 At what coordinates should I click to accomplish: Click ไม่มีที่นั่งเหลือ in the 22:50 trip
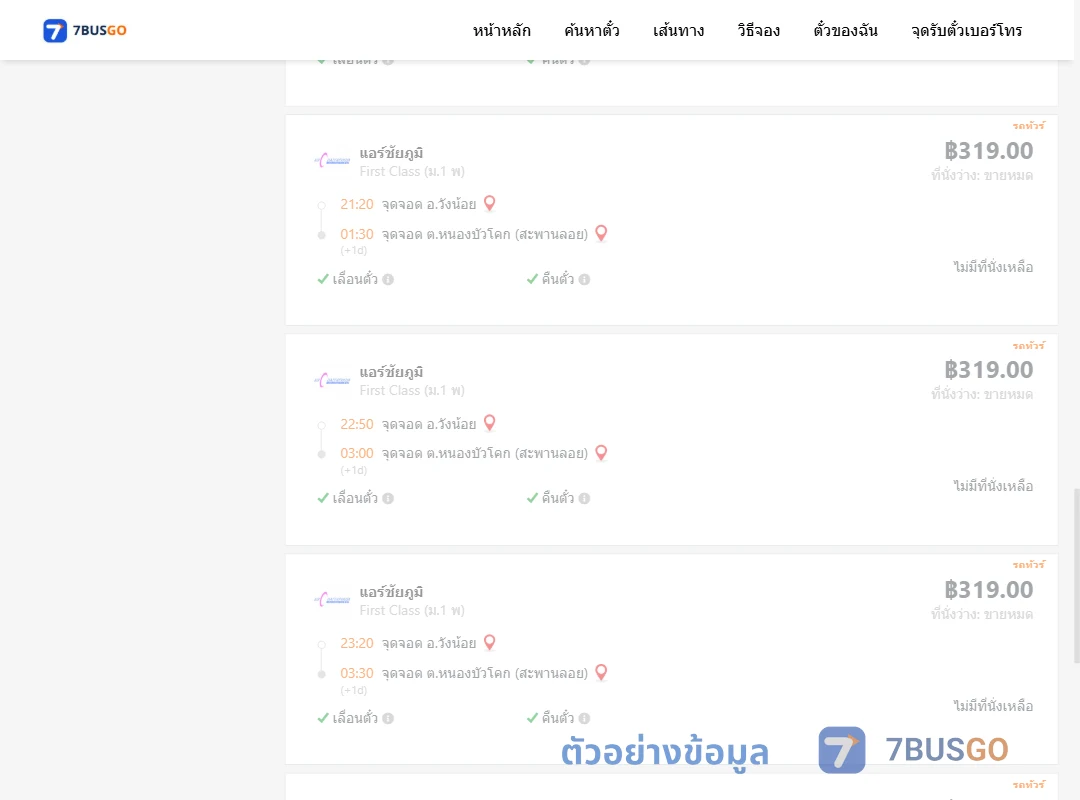pos(993,486)
